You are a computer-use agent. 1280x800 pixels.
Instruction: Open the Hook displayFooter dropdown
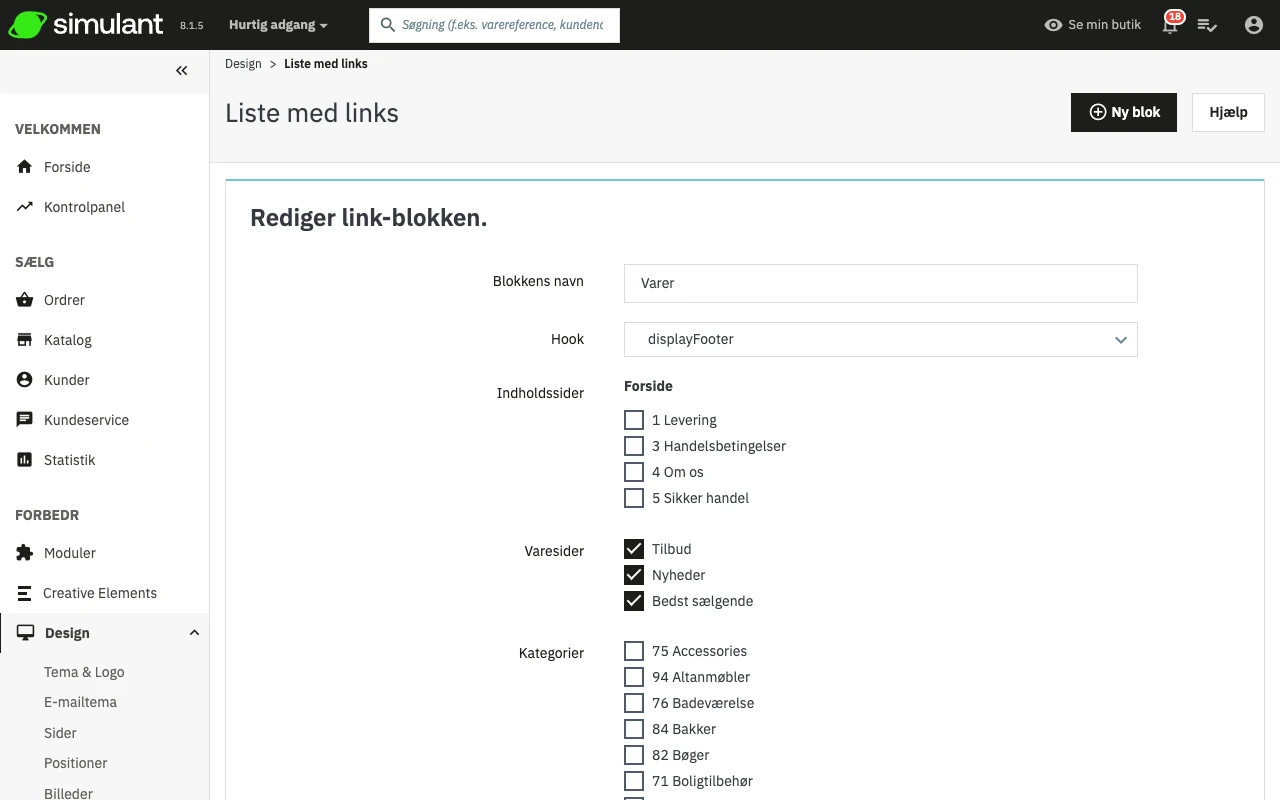click(880, 340)
